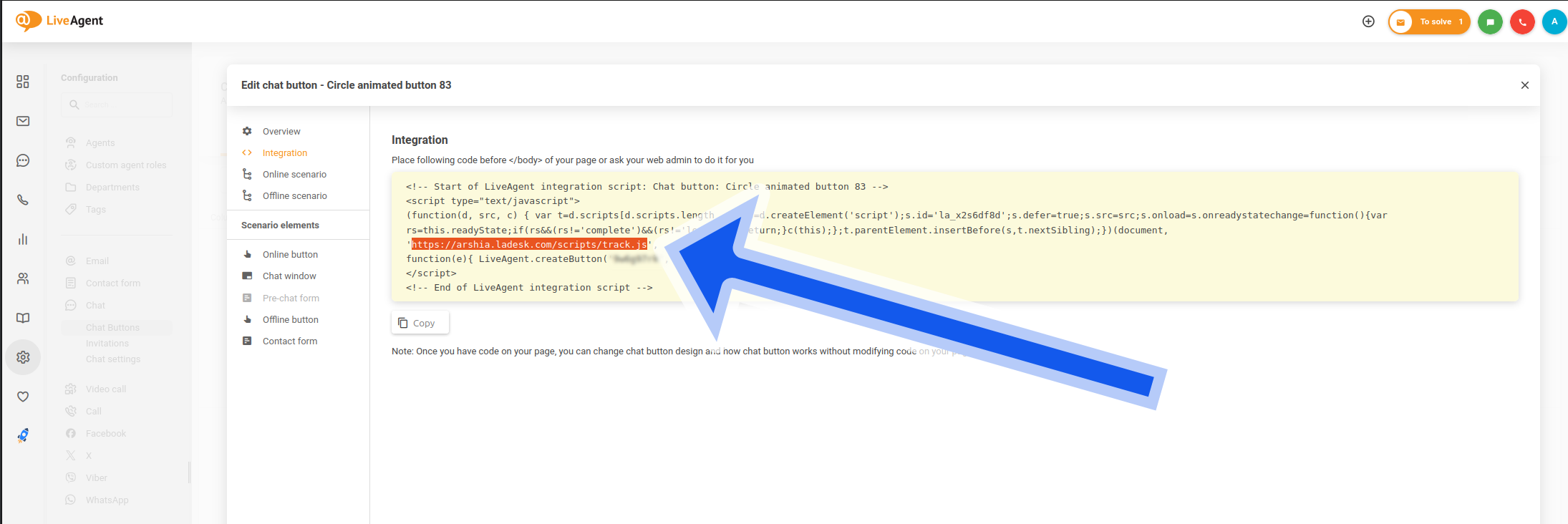
Task: Copy the integration code
Action: coord(420,323)
